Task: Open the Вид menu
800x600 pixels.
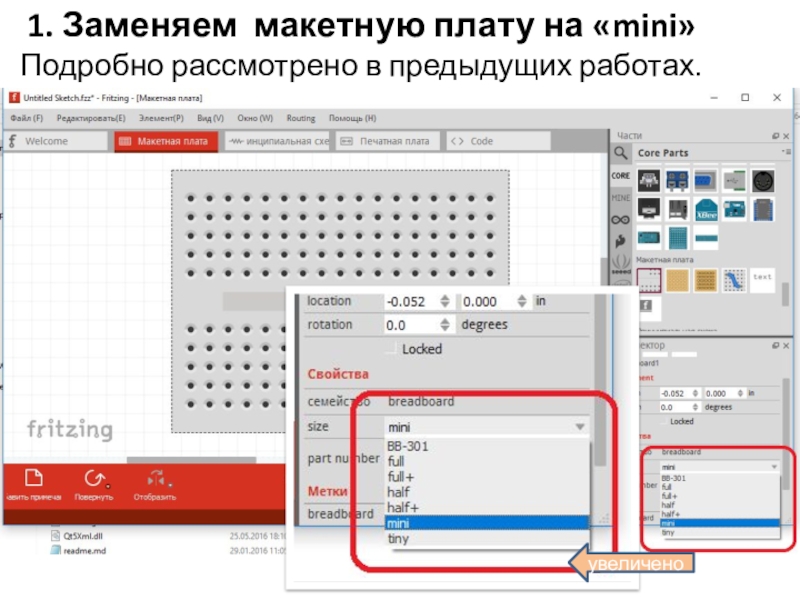Action: pyautogui.click(x=210, y=118)
